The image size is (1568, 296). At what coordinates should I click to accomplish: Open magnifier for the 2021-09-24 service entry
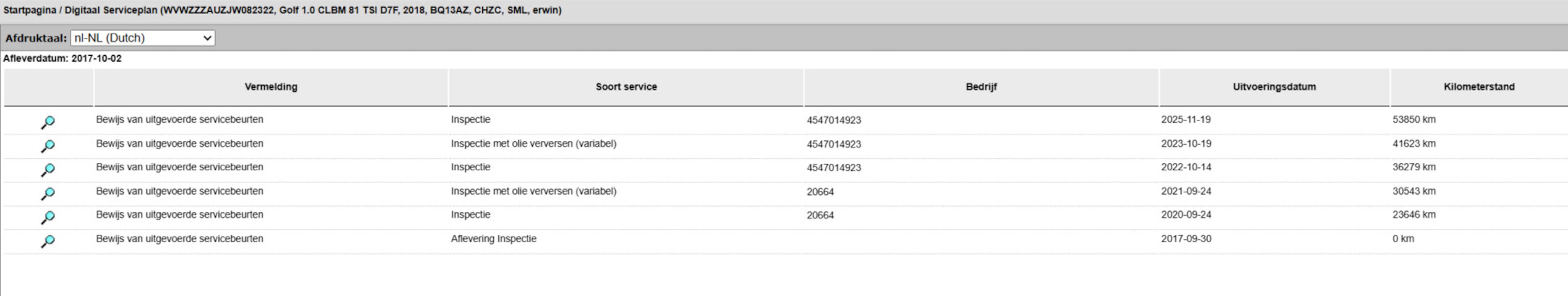(x=47, y=193)
